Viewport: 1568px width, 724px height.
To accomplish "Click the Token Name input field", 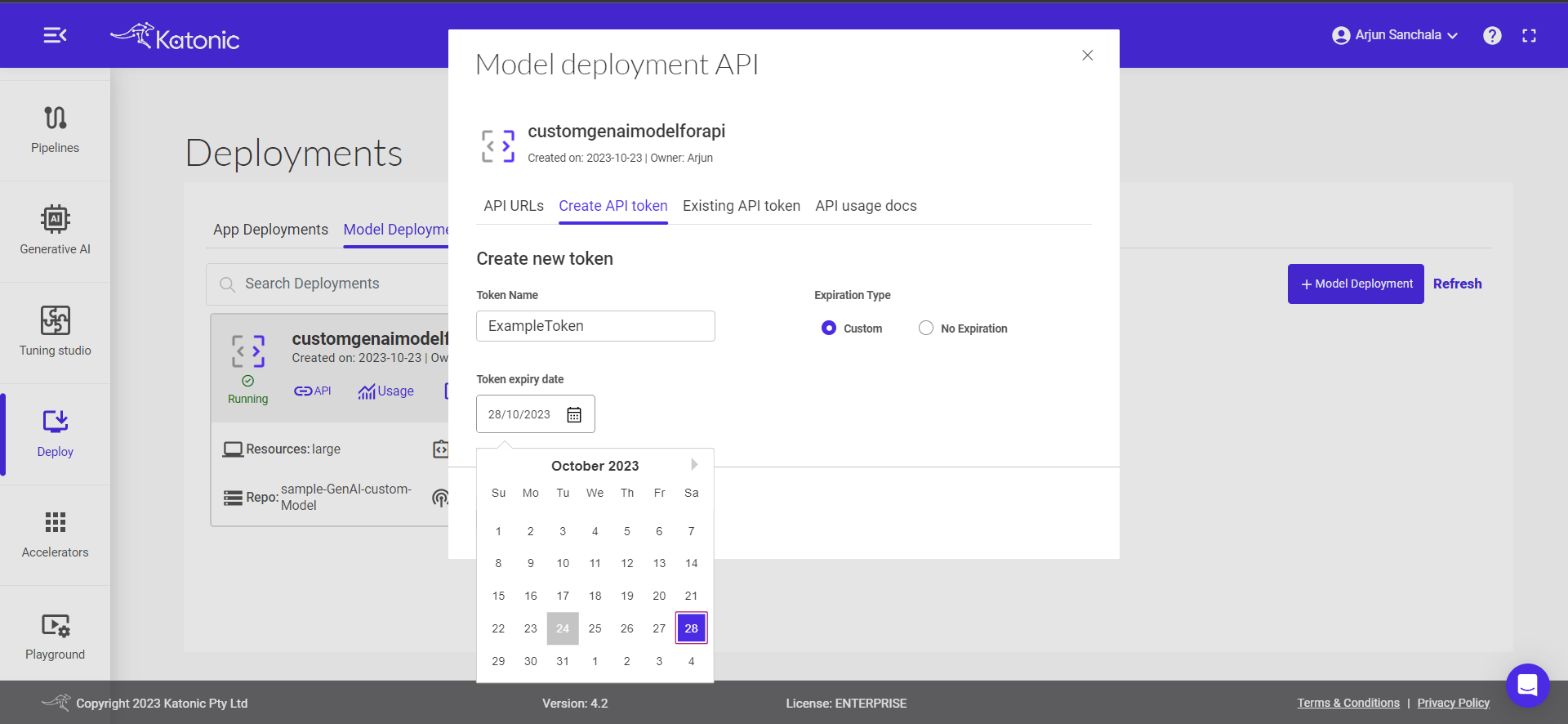I will pyautogui.click(x=595, y=326).
